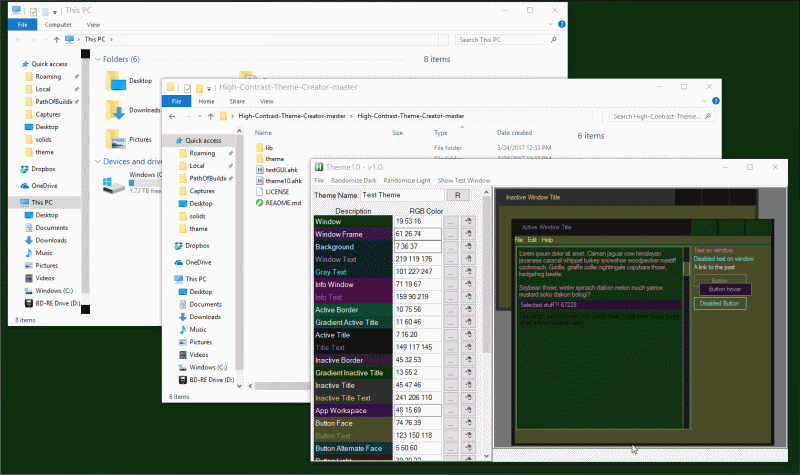Click the eyedropper button in the Window row

[x=468, y=221]
